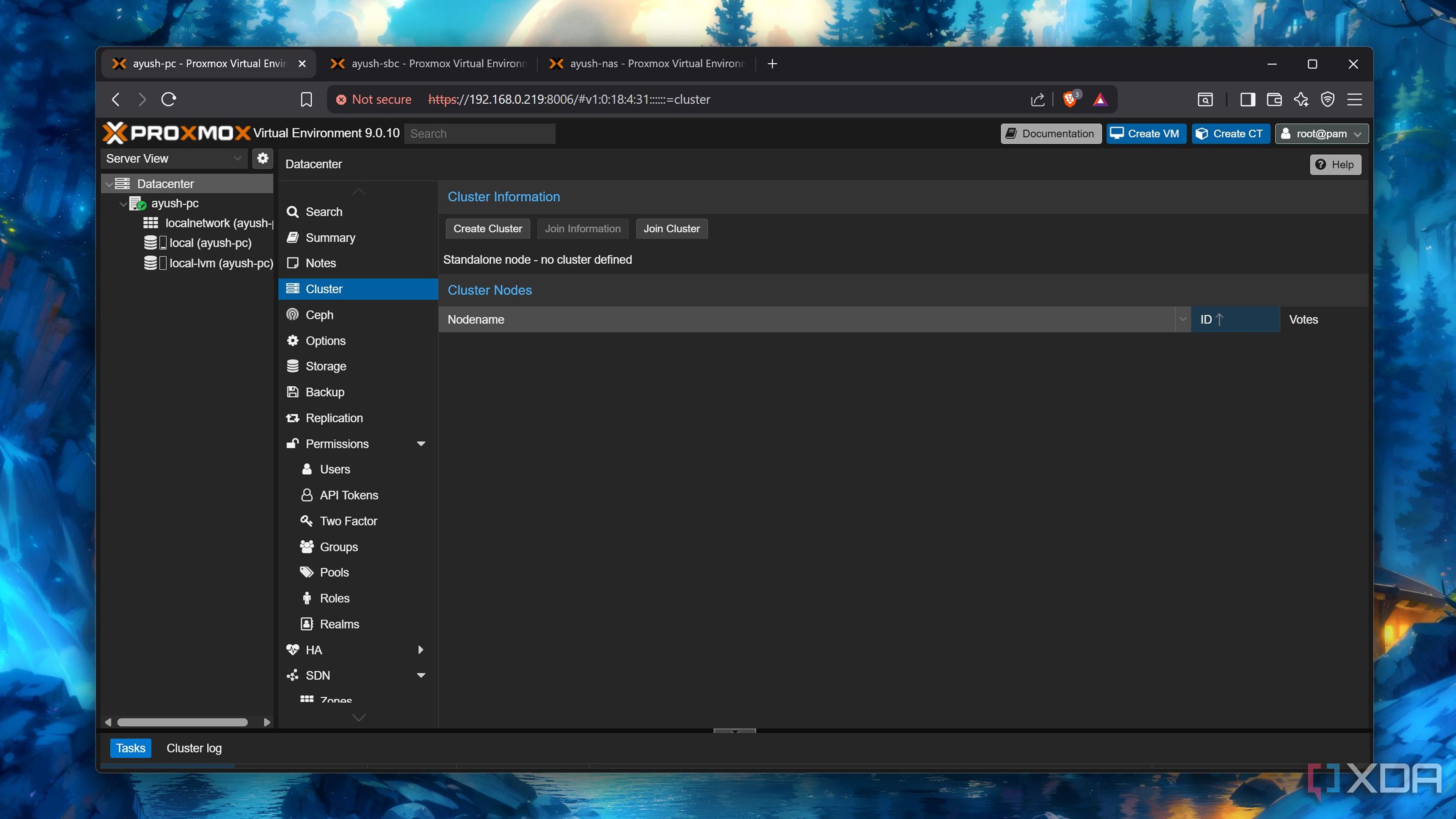1456x819 pixels.
Task: Open Brave Leo AI sparkle icon
Action: [x=1301, y=99]
